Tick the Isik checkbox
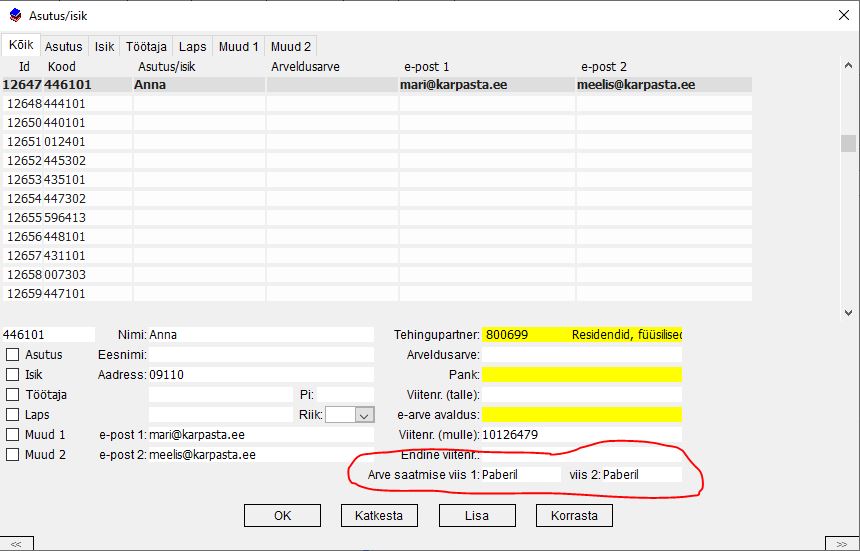Screen dimensions: 860x551 coord(13,375)
